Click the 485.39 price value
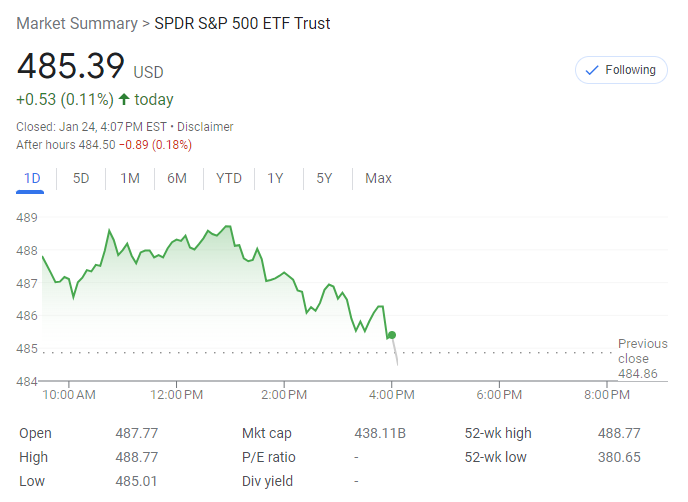688x502 pixels. tap(70, 66)
